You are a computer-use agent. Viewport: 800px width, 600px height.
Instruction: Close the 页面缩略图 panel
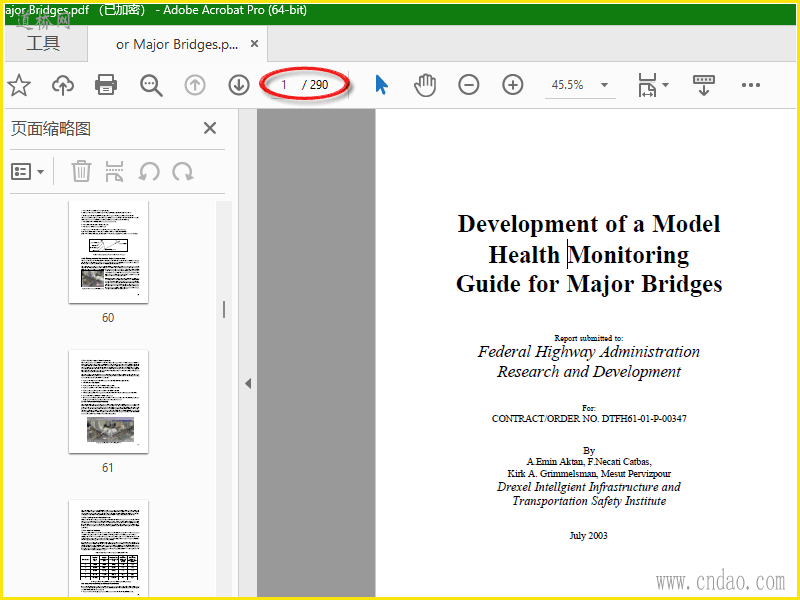click(x=210, y=128)
